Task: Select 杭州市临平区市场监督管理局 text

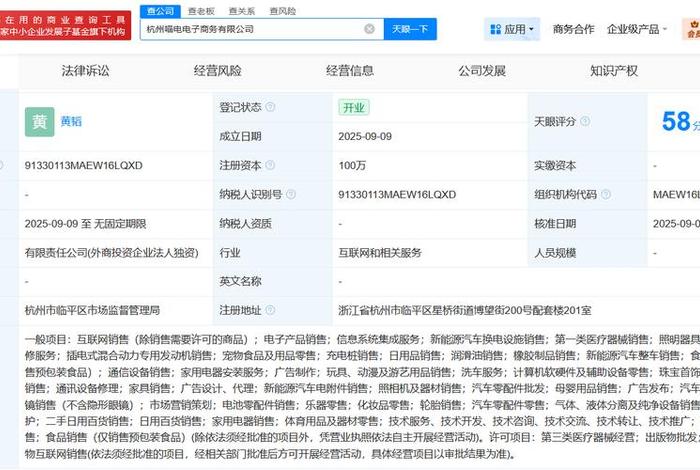Action: [x=92, y=310]
